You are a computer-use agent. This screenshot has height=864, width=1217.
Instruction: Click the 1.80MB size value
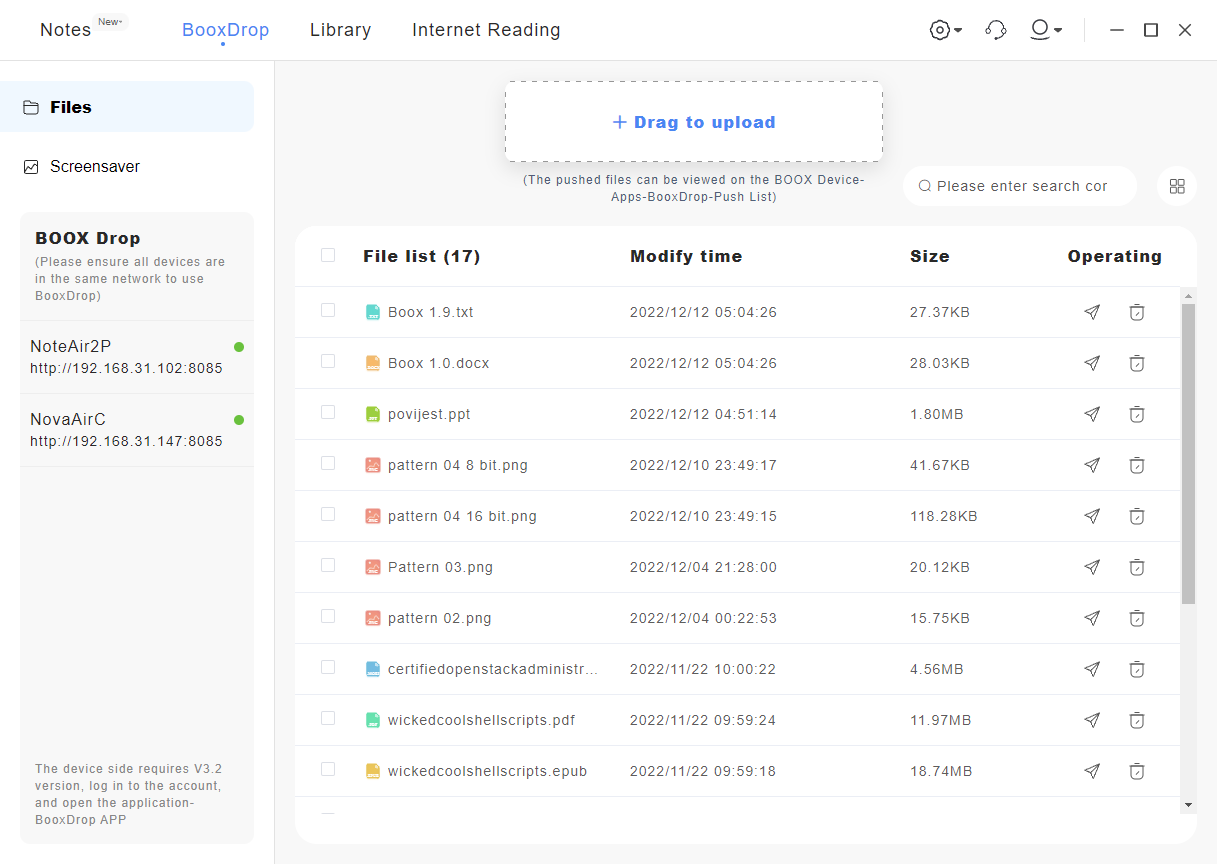(x=937, y=414)
